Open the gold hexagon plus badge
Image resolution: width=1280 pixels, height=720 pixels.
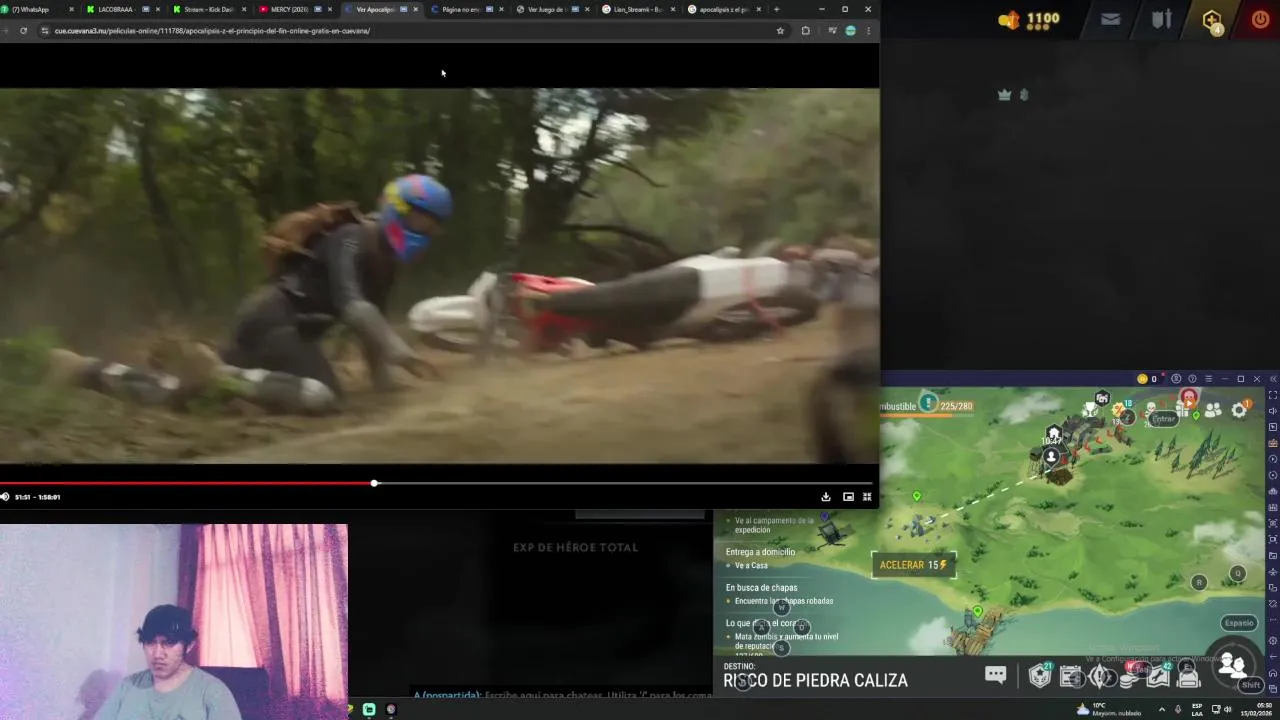coord(1212,20)
